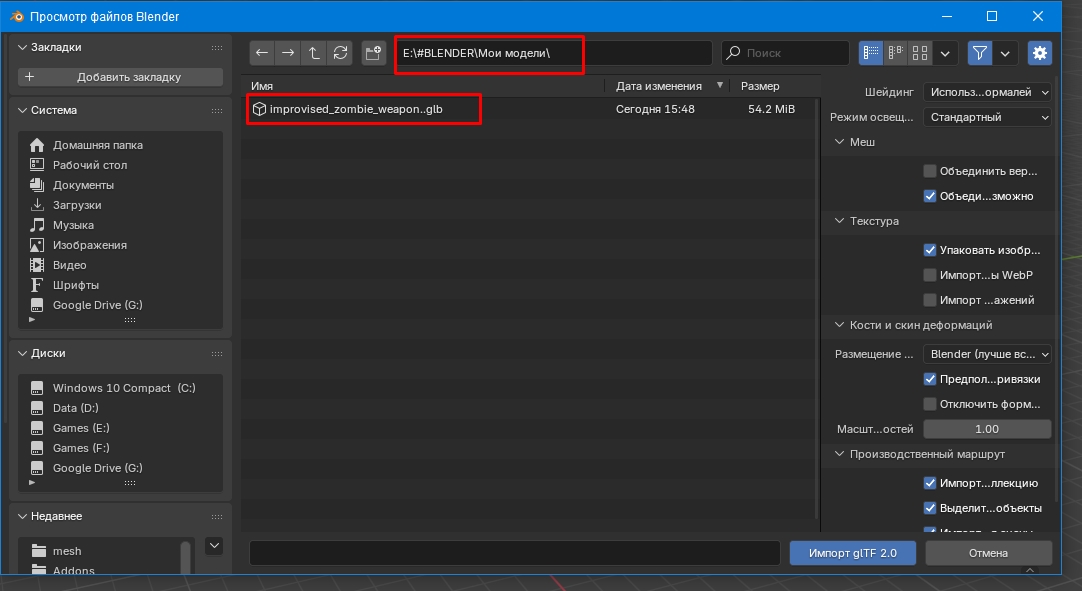Collapse Кости и скин деформаций section
The width and height of the screenshot is (1082, 591).
[x=839, y=324]
